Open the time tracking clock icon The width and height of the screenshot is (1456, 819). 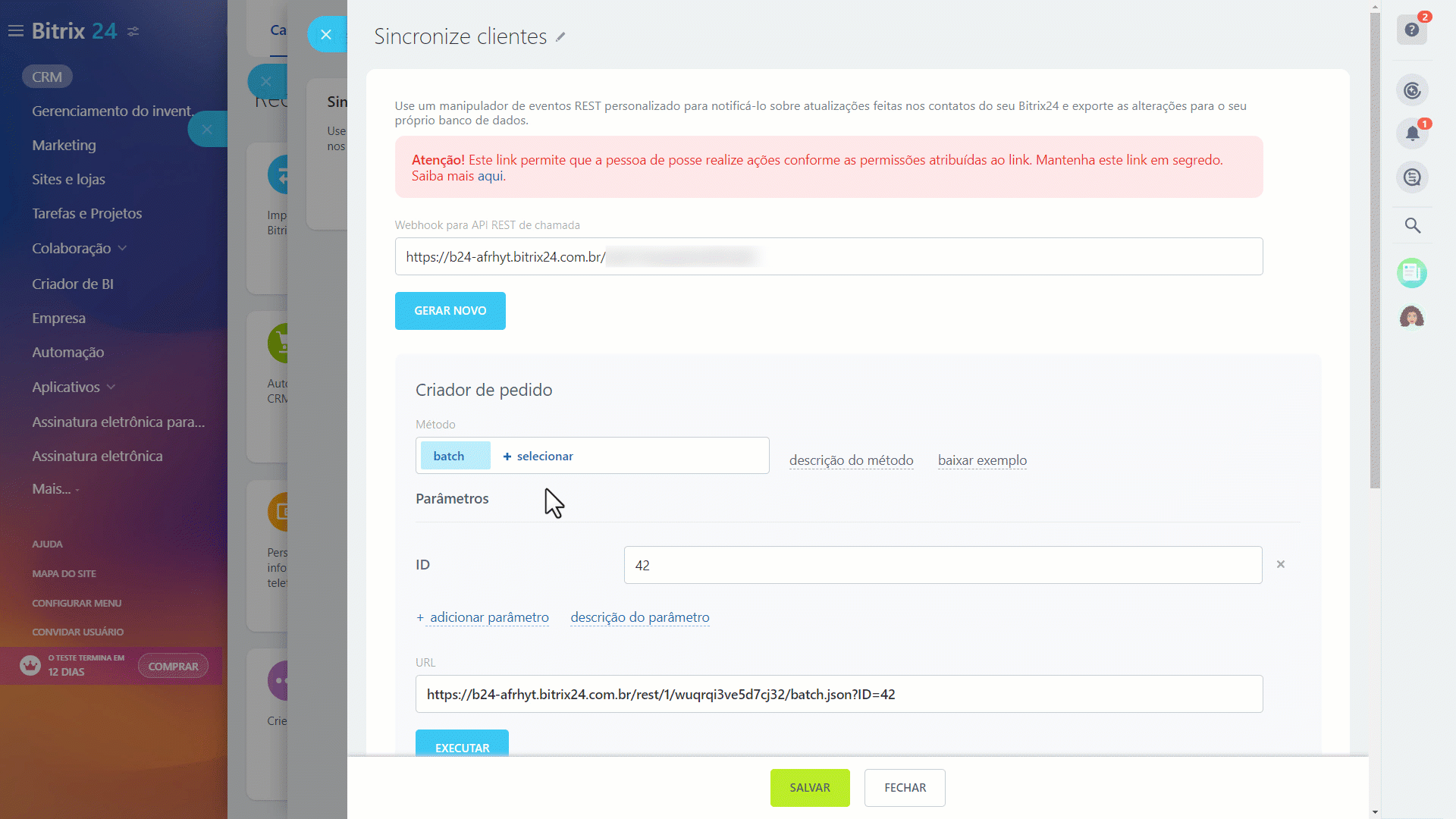click(x=1412, y=89)
